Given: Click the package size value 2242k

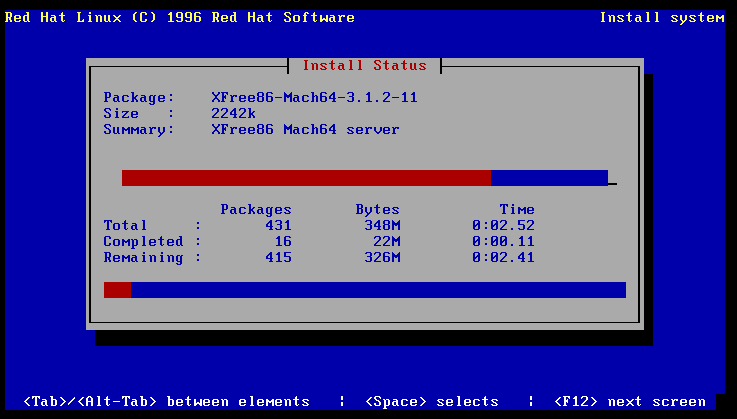Looking at the screenshot, I should 233,114.
